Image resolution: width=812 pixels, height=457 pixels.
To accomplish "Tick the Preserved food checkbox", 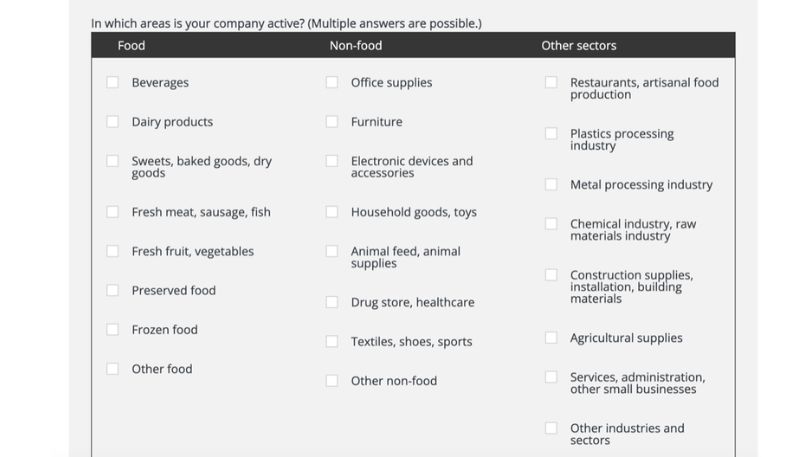I will [113, 290].
